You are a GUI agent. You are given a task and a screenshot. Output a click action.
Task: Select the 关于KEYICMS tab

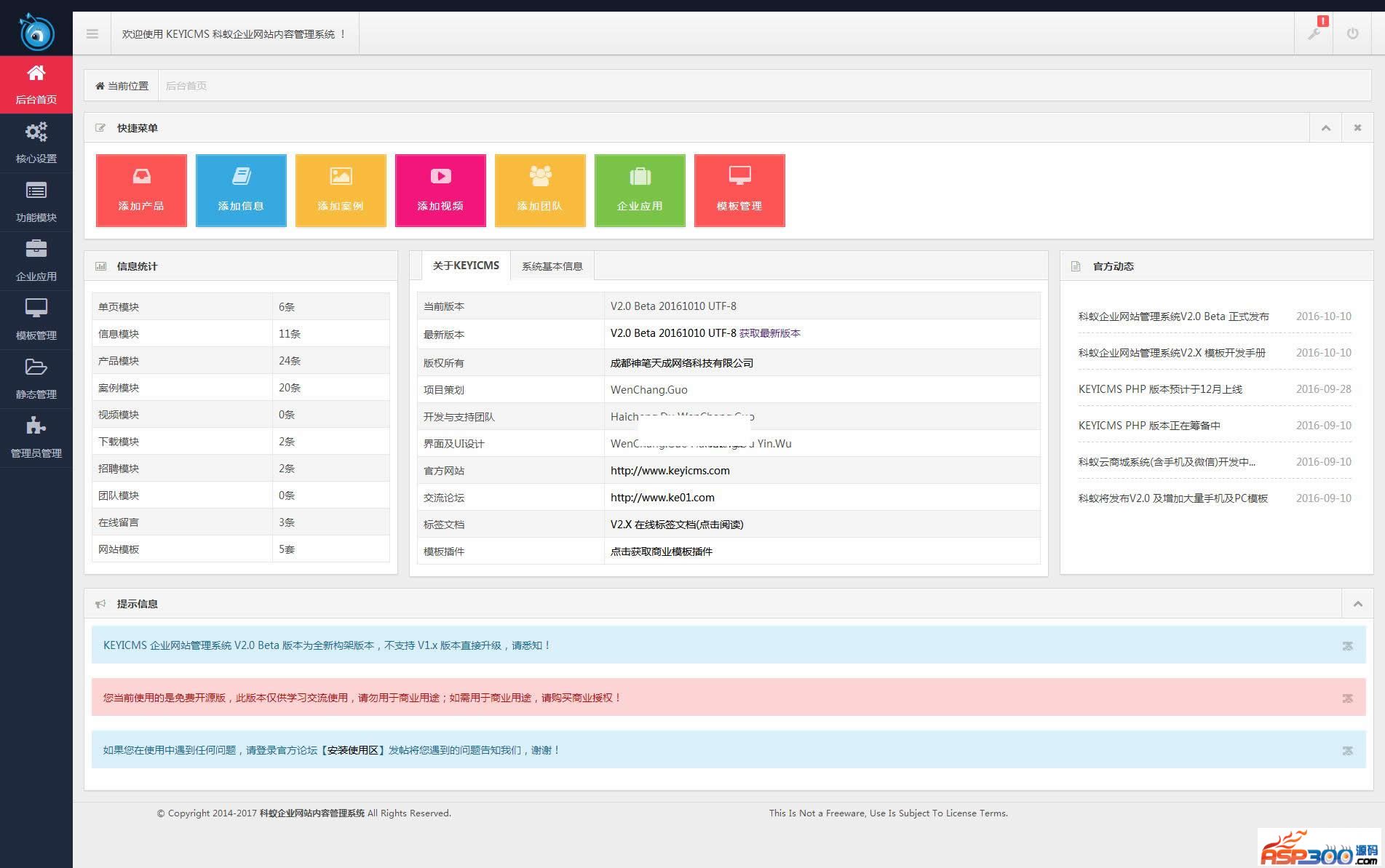pyautogui.click(x=466, y=266)
